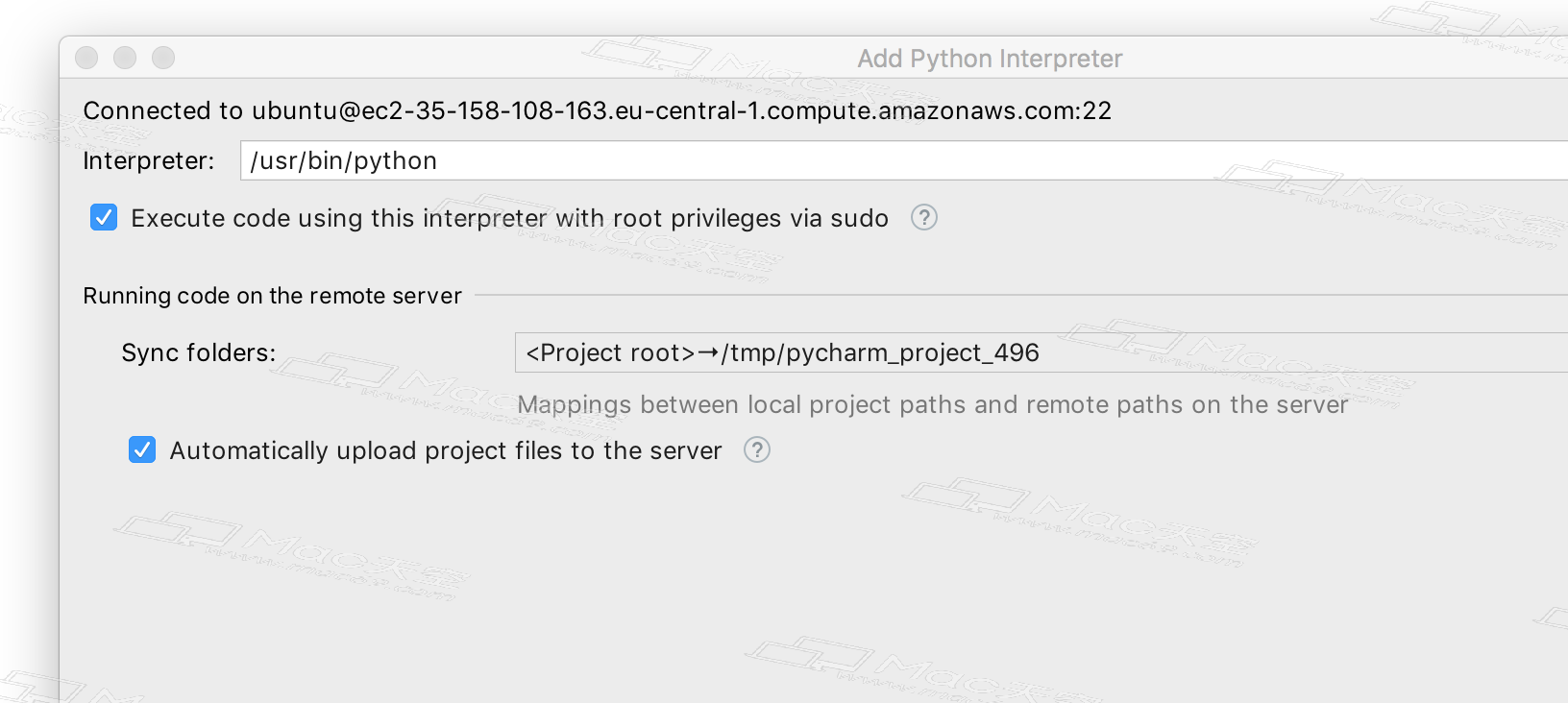Click the Sync folders mapping field
Viewport: 1568px width, 703px height.
(x=1041, y=352)
